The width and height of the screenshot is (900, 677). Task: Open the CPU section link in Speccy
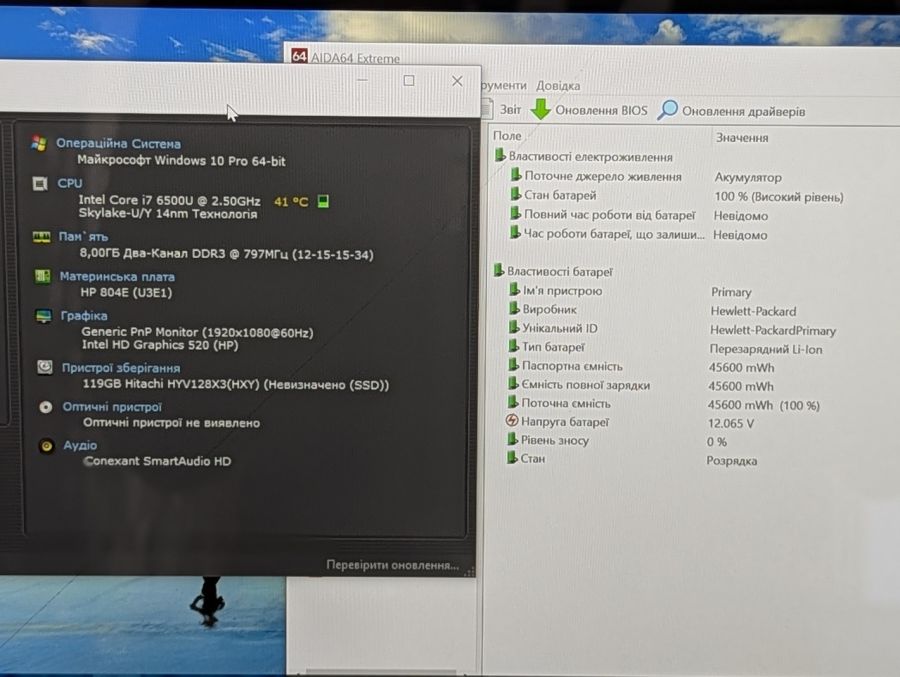tap(69, 183)
